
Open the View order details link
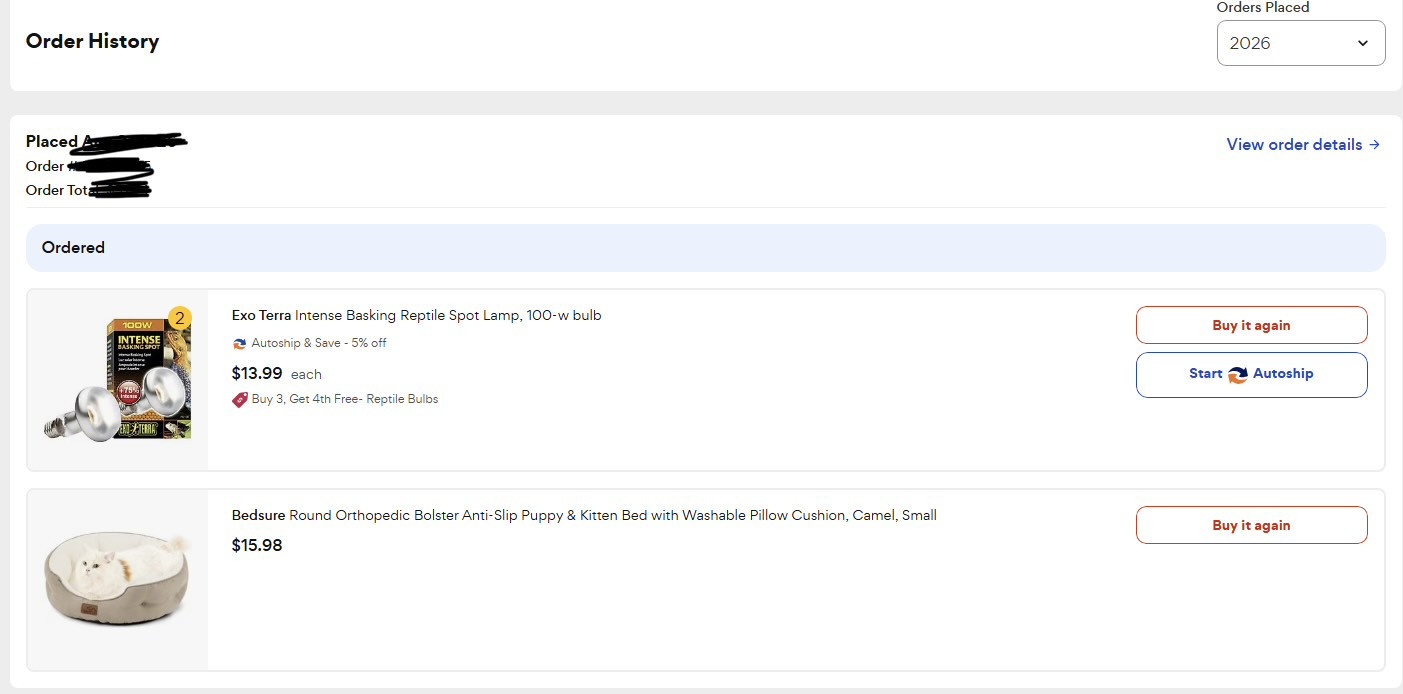1303,145
